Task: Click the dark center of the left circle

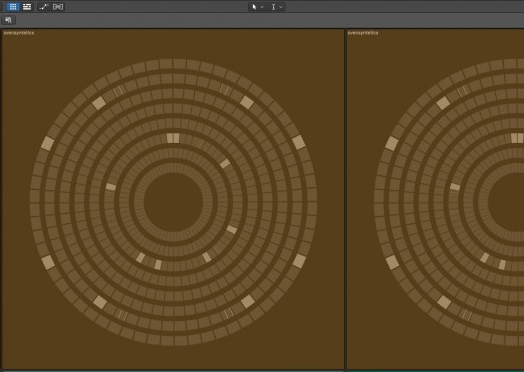Action: coord(173,202)
